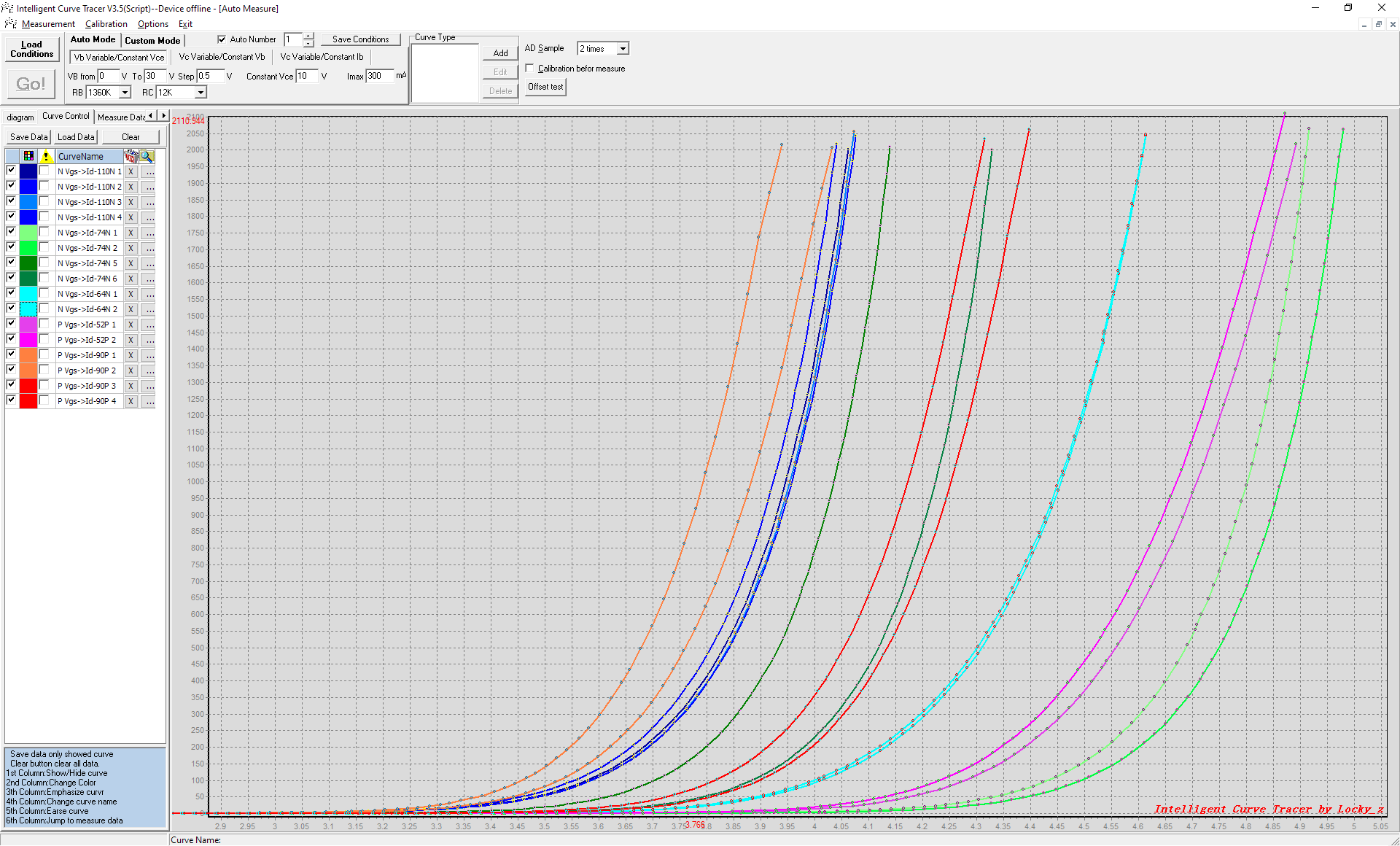
Task: Switch to the Measure Data tab
Action: click(121, 117)
